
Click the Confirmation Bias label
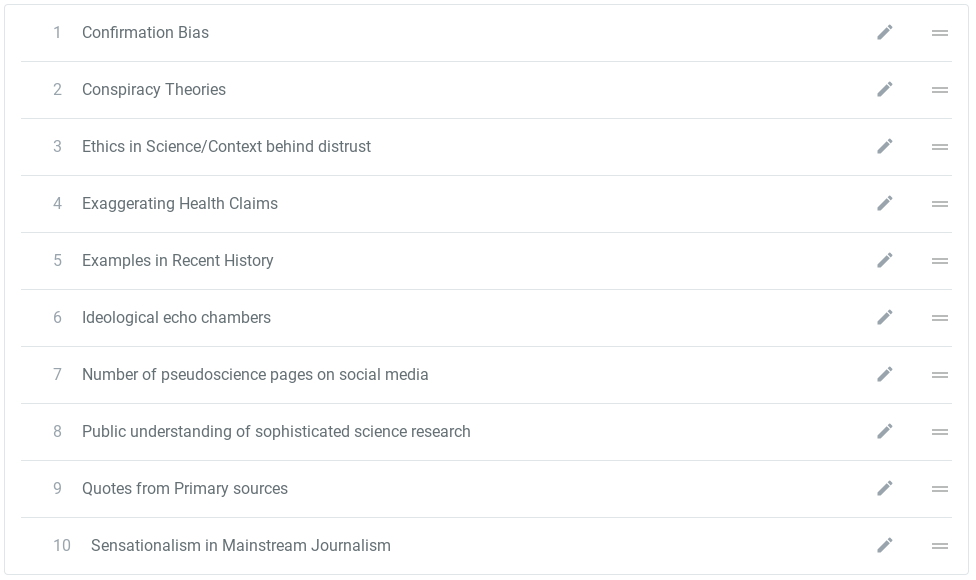[145, 32]
